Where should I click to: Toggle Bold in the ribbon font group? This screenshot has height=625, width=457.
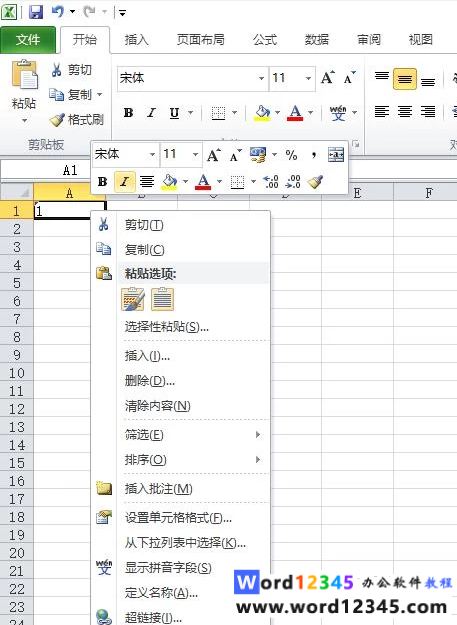point(128,113)
